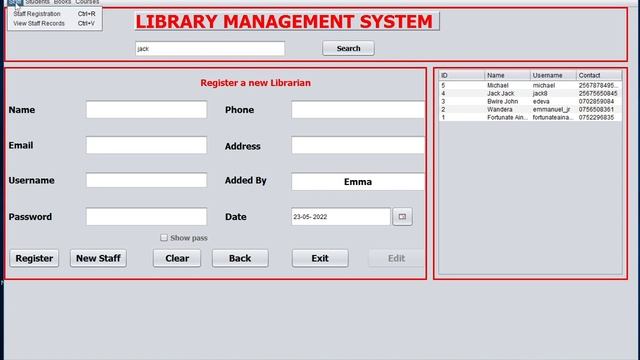Select the Wandera row
This screenshot has height=360, width=640.
(530, 109)
